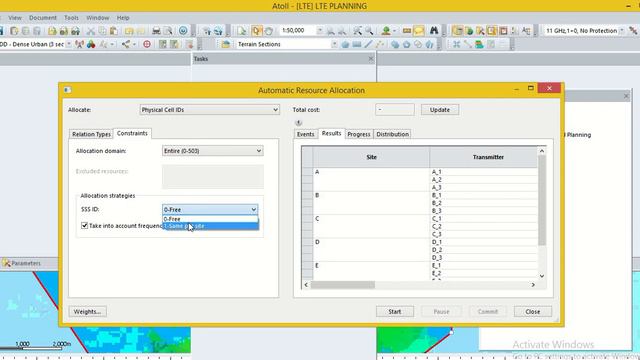Click the Close button in the dialog
The width and height of the screenshot is (640, 360).
point(533,311)
